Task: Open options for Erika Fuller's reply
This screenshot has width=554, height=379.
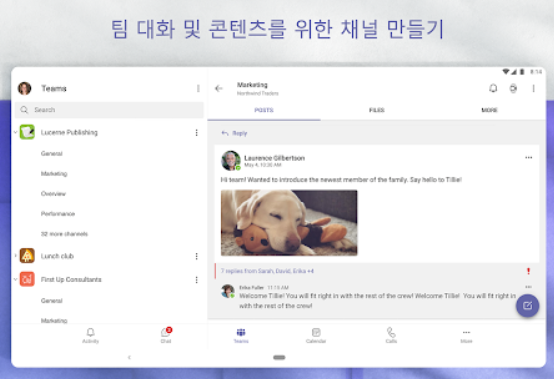Action: click(x=528, y=287)
